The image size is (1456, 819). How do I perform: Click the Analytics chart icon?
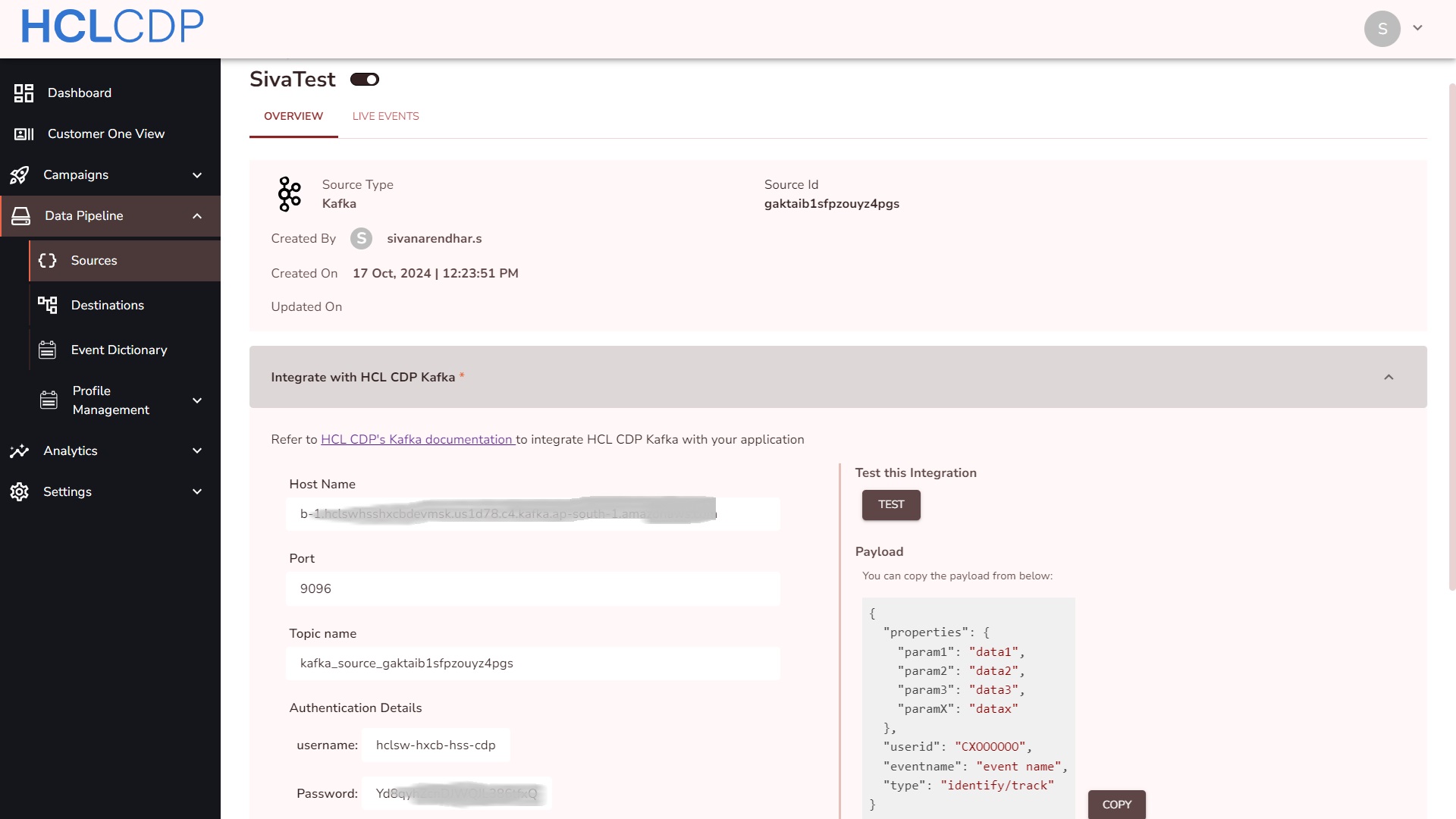[x=20, y=451]
